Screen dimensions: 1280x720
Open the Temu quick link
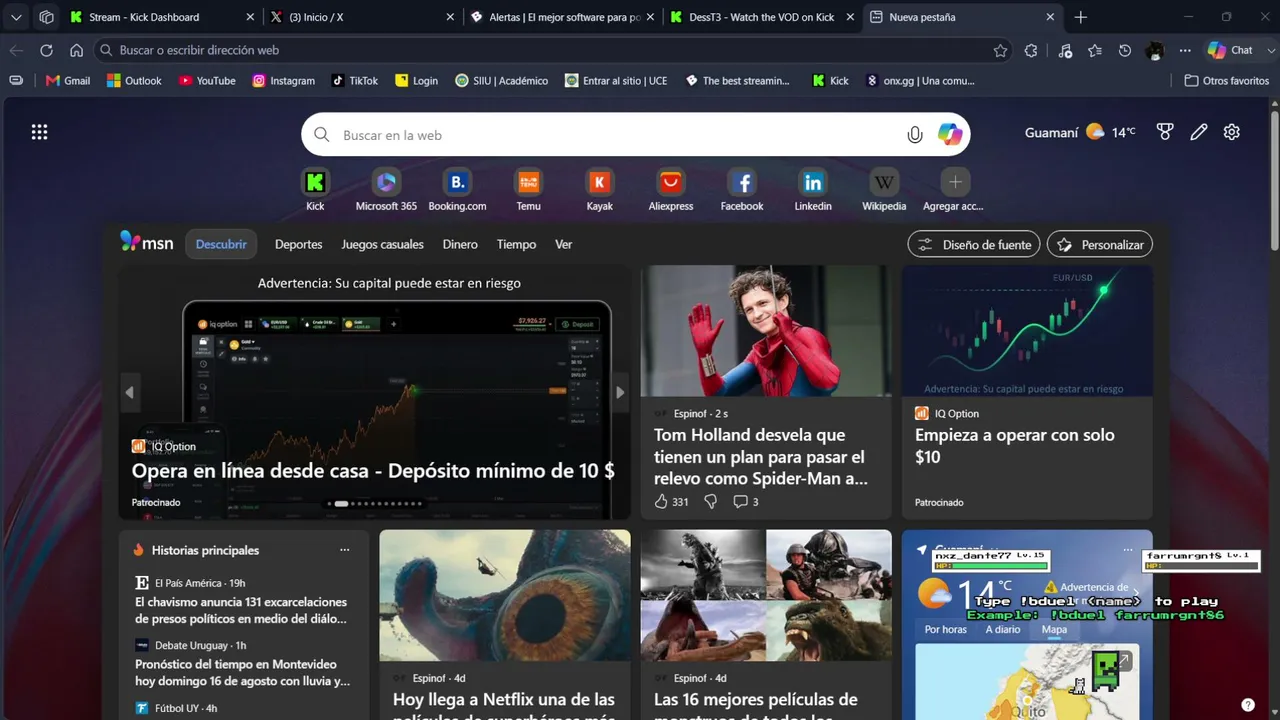click(528, 190)
